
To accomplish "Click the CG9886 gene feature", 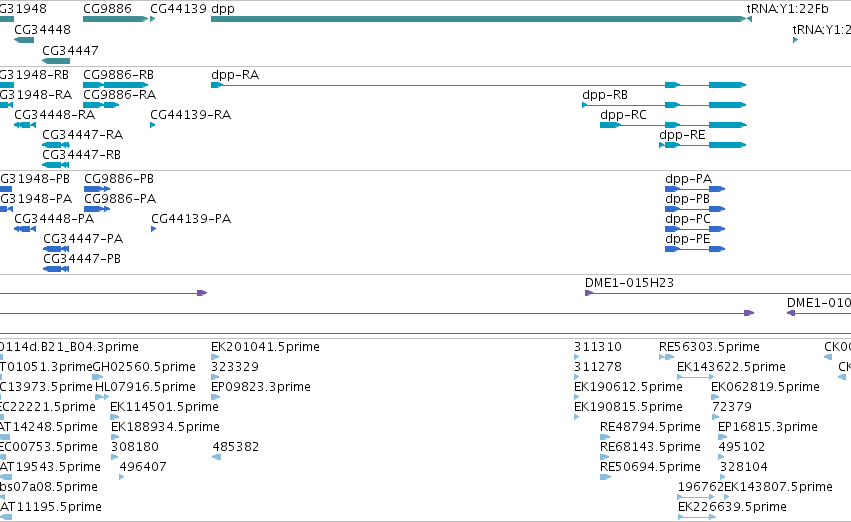I will (116, 19).
